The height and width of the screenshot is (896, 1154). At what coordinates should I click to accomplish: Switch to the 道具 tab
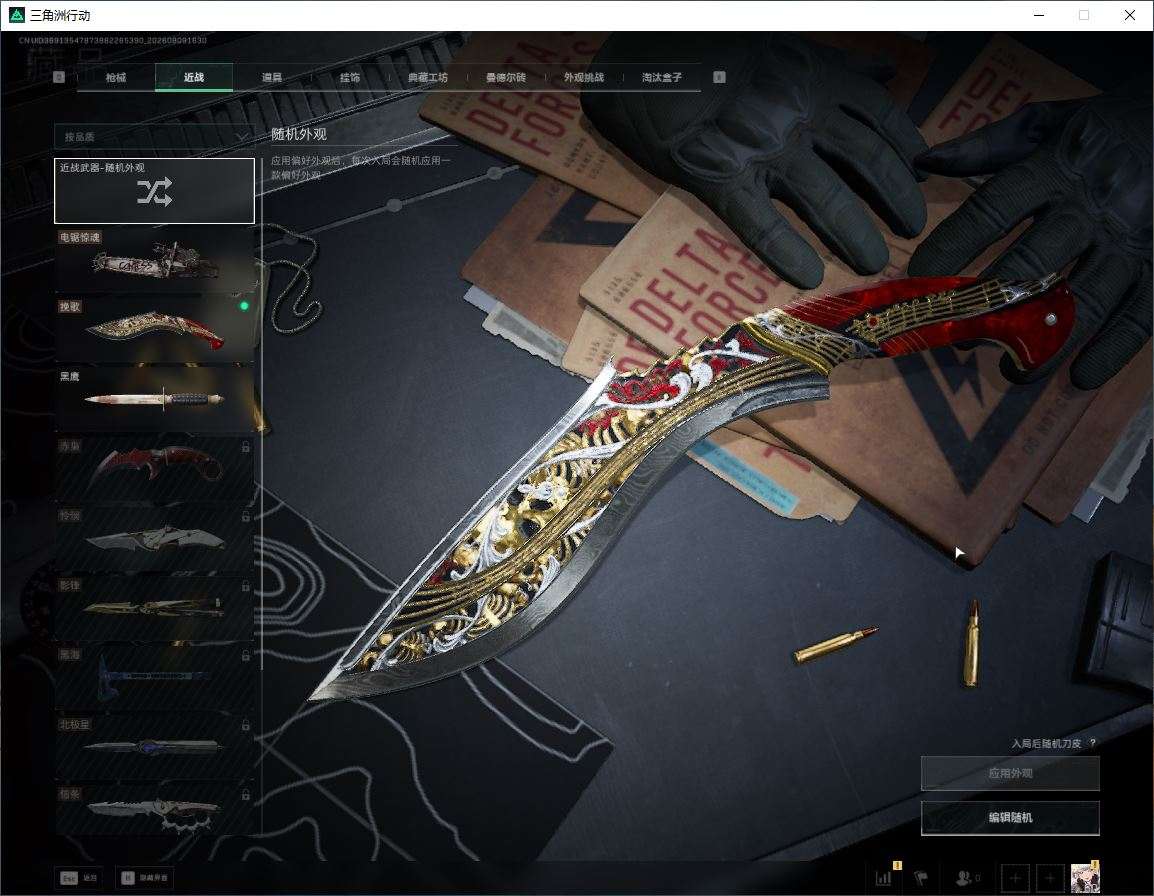point(272,77)
